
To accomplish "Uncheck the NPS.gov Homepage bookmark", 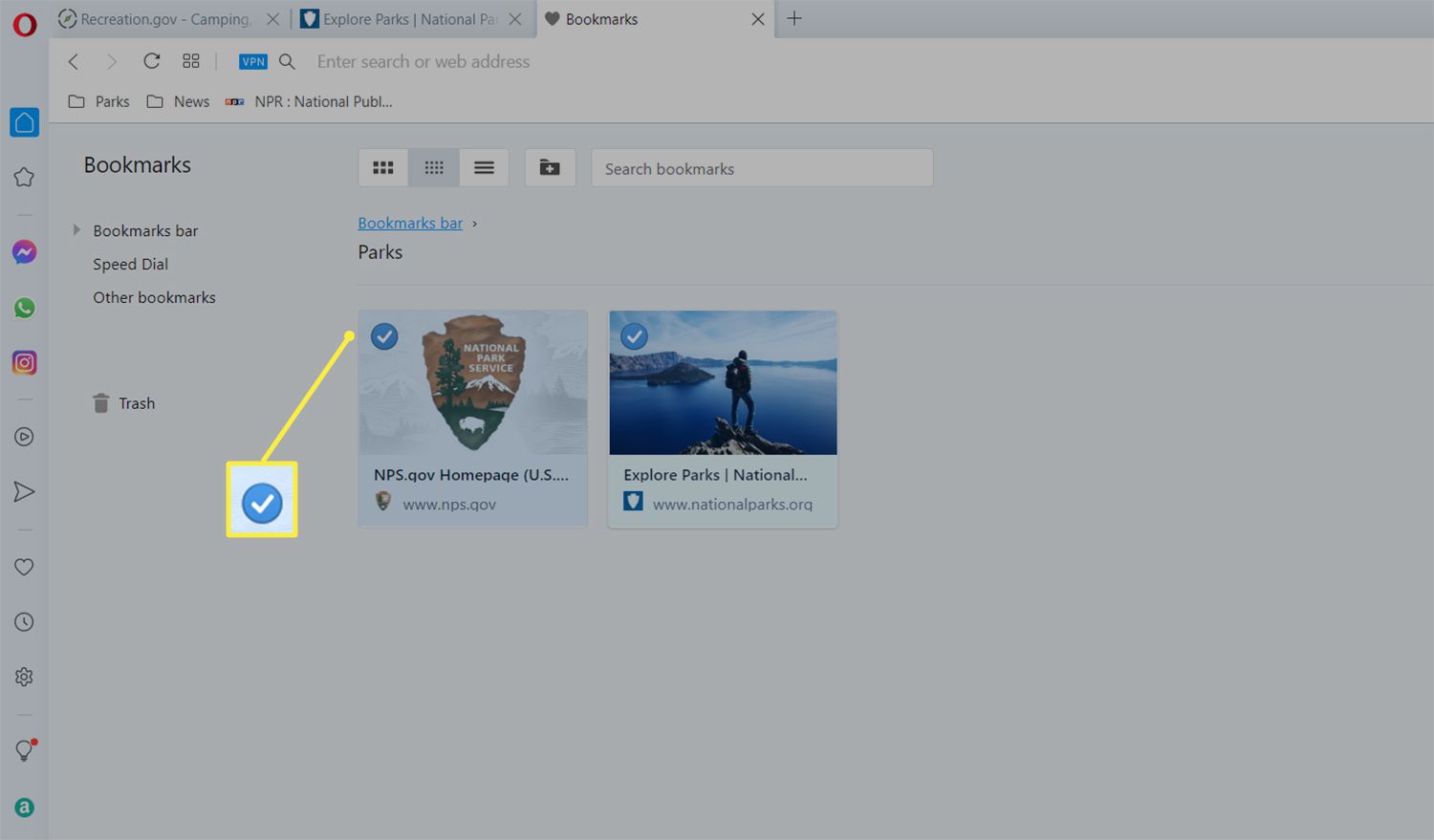I will (x=384, y=336).
